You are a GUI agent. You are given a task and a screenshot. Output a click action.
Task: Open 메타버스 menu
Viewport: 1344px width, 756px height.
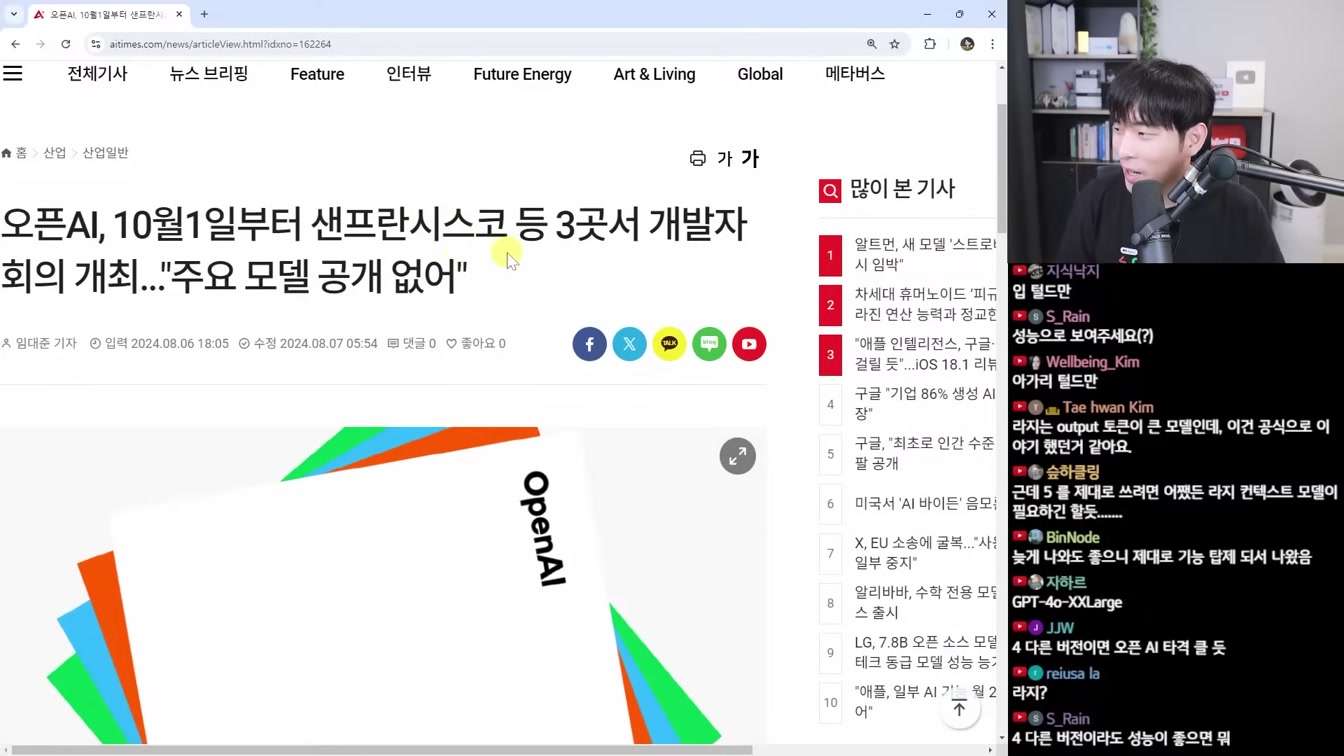click(x=855, y=74)
